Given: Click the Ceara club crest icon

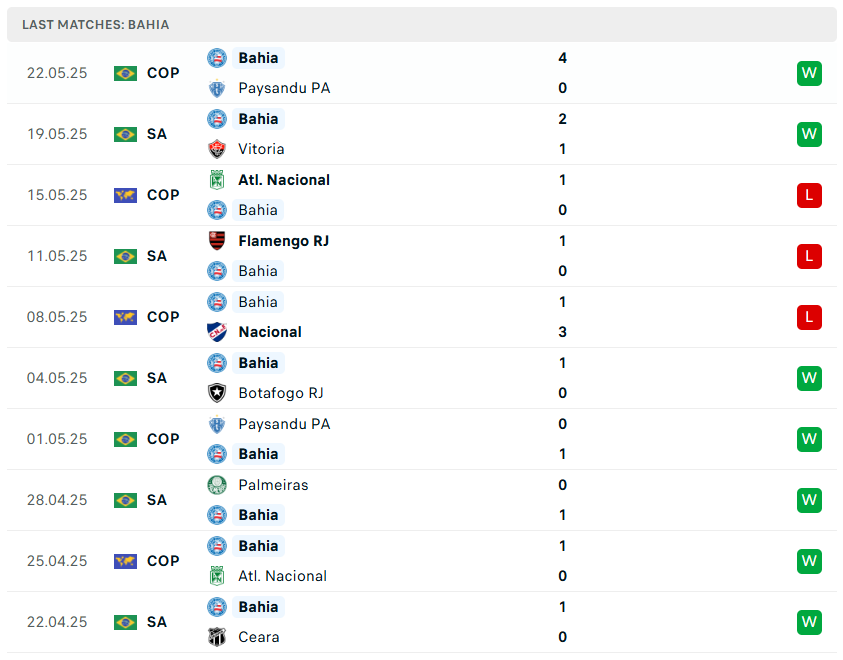Looking at the screenshot, I should point(217,637).
